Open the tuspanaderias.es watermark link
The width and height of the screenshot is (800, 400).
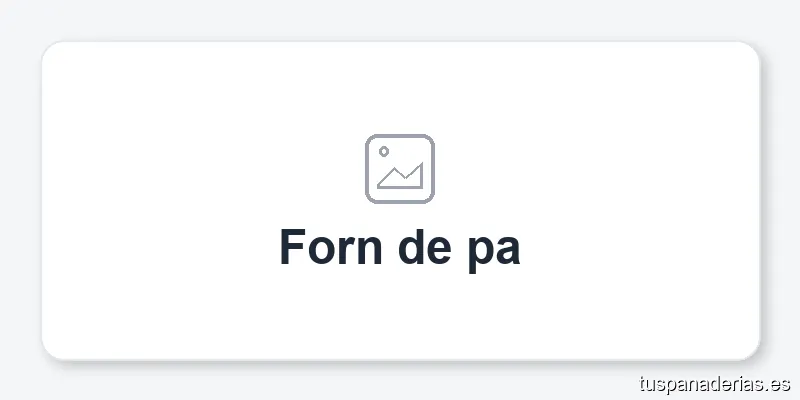pyautogui.click(x=714, y=383)
